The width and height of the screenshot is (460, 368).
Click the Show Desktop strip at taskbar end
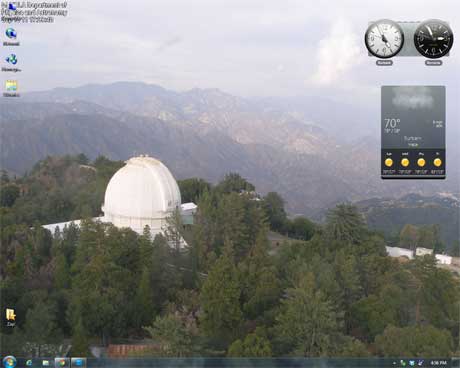pyautogui.click(x=456, y=363)
